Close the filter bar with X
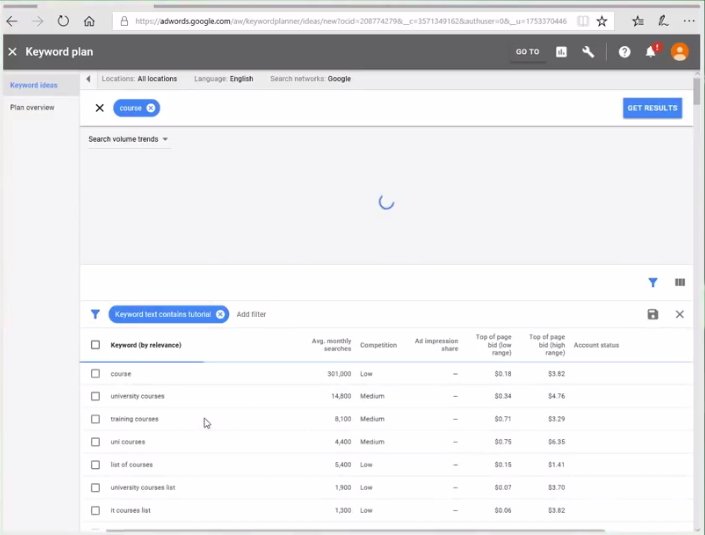The image size is (705, 535). pos(680,314)
